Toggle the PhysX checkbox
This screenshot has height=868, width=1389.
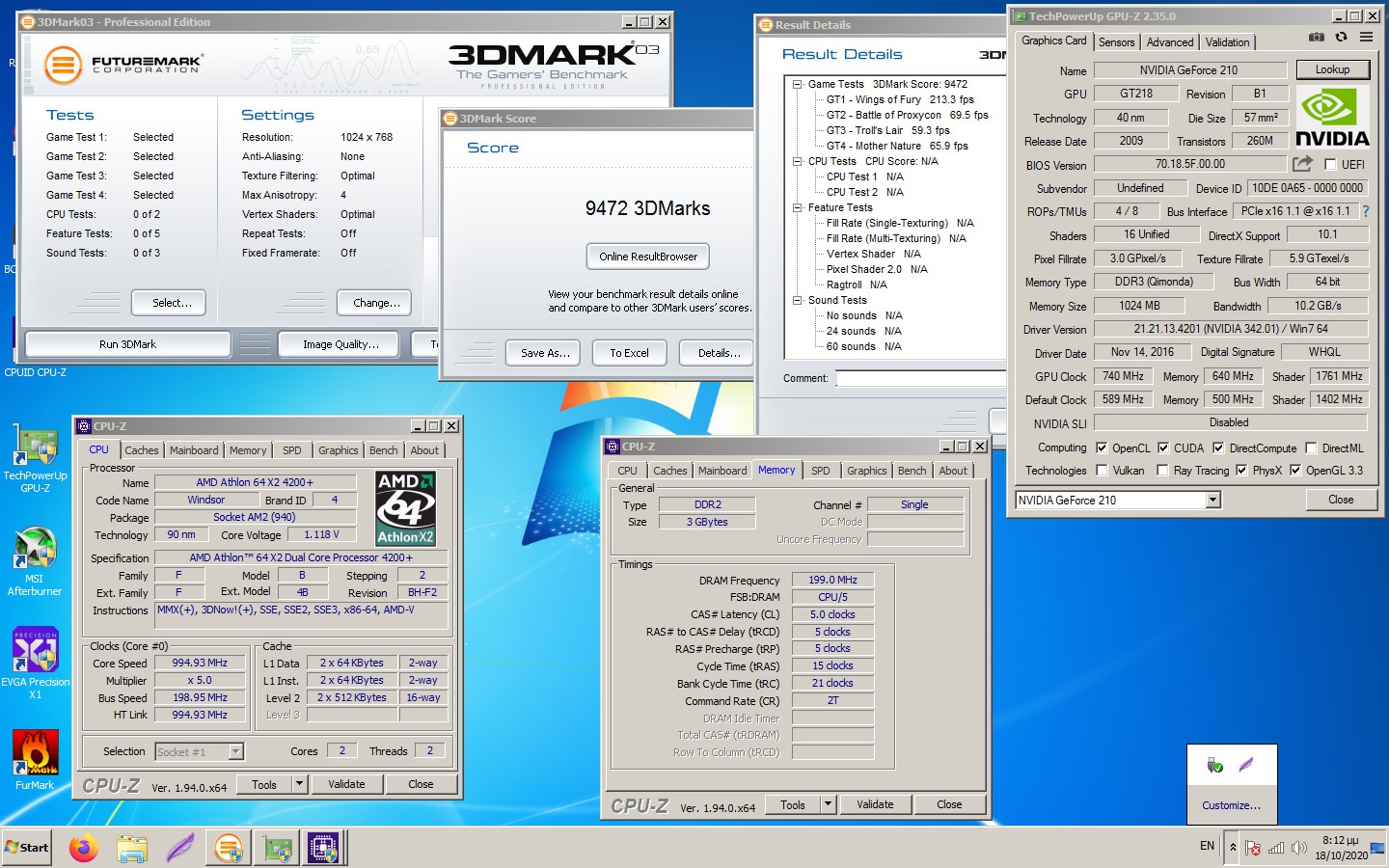[x=1241, y=470]
